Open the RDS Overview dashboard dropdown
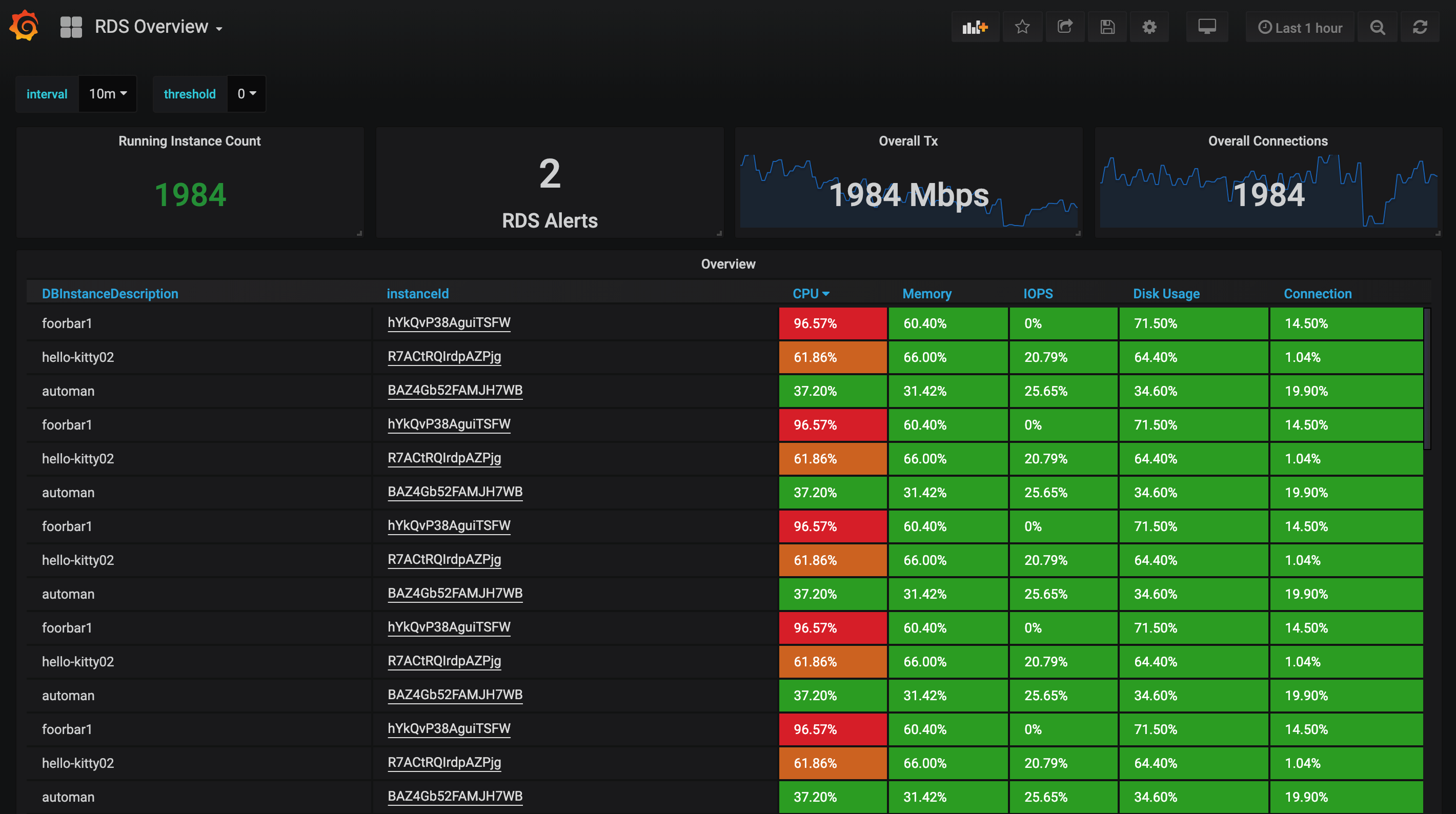 tap(158, 27)
